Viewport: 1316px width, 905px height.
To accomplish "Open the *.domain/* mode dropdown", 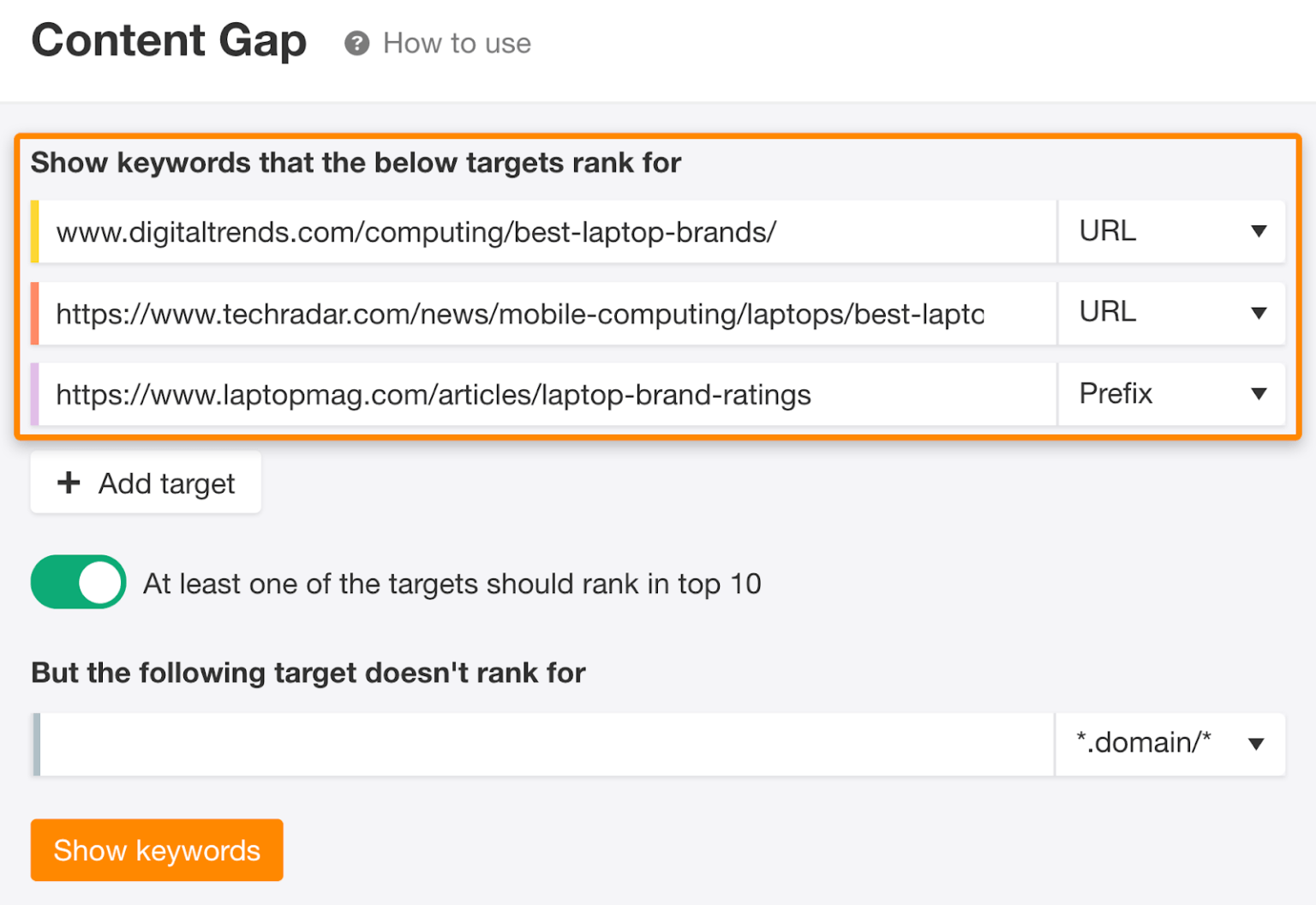I will point(1169,744).
